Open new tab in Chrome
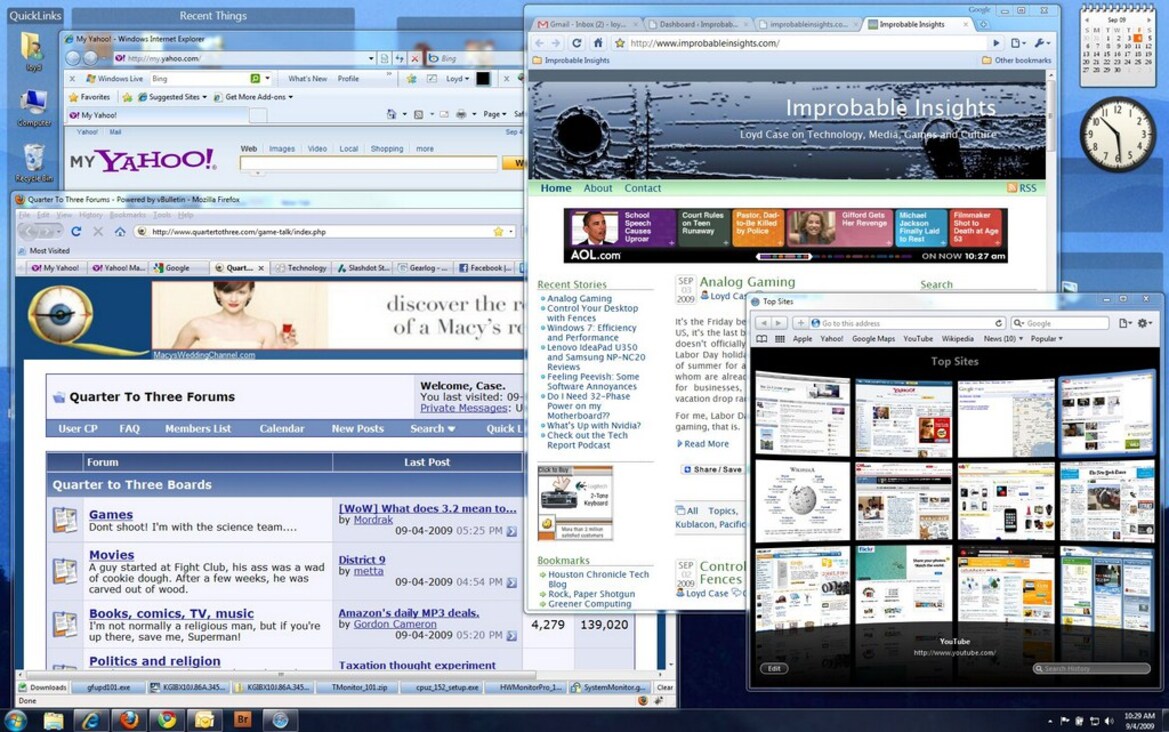 [983, 25]
